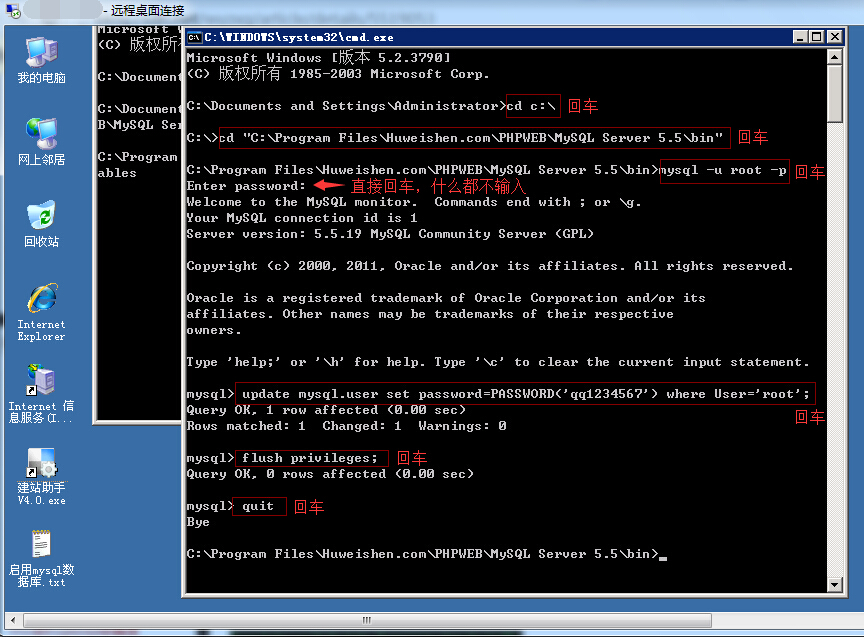864x637 pixels.
Task: Minimize the cmd.exe window
Action: [x=800, y=37]
